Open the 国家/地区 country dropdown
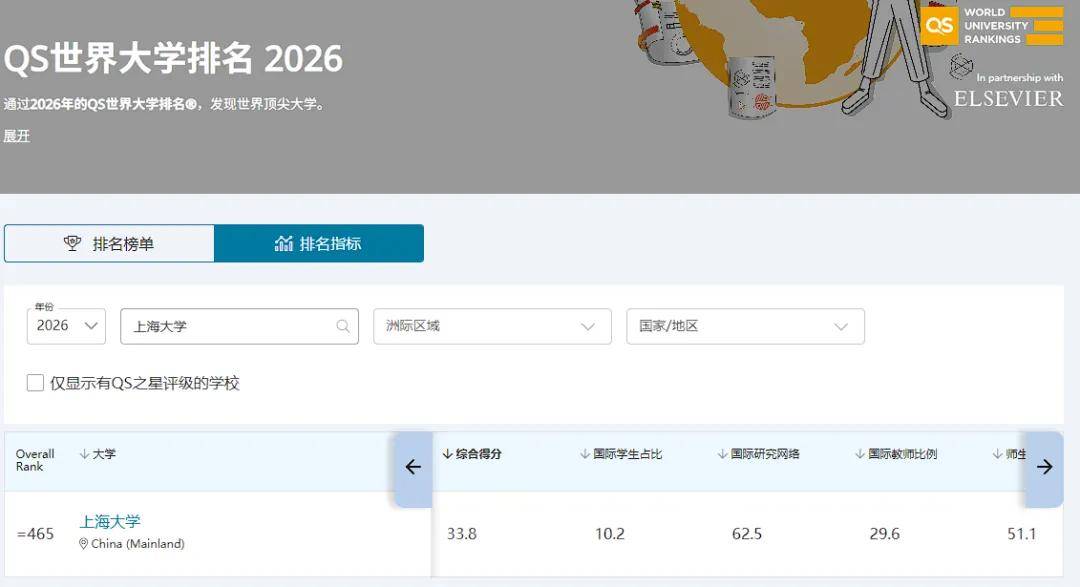The width and height of the screenshot is (1080, 587). (x=745, y=326)
